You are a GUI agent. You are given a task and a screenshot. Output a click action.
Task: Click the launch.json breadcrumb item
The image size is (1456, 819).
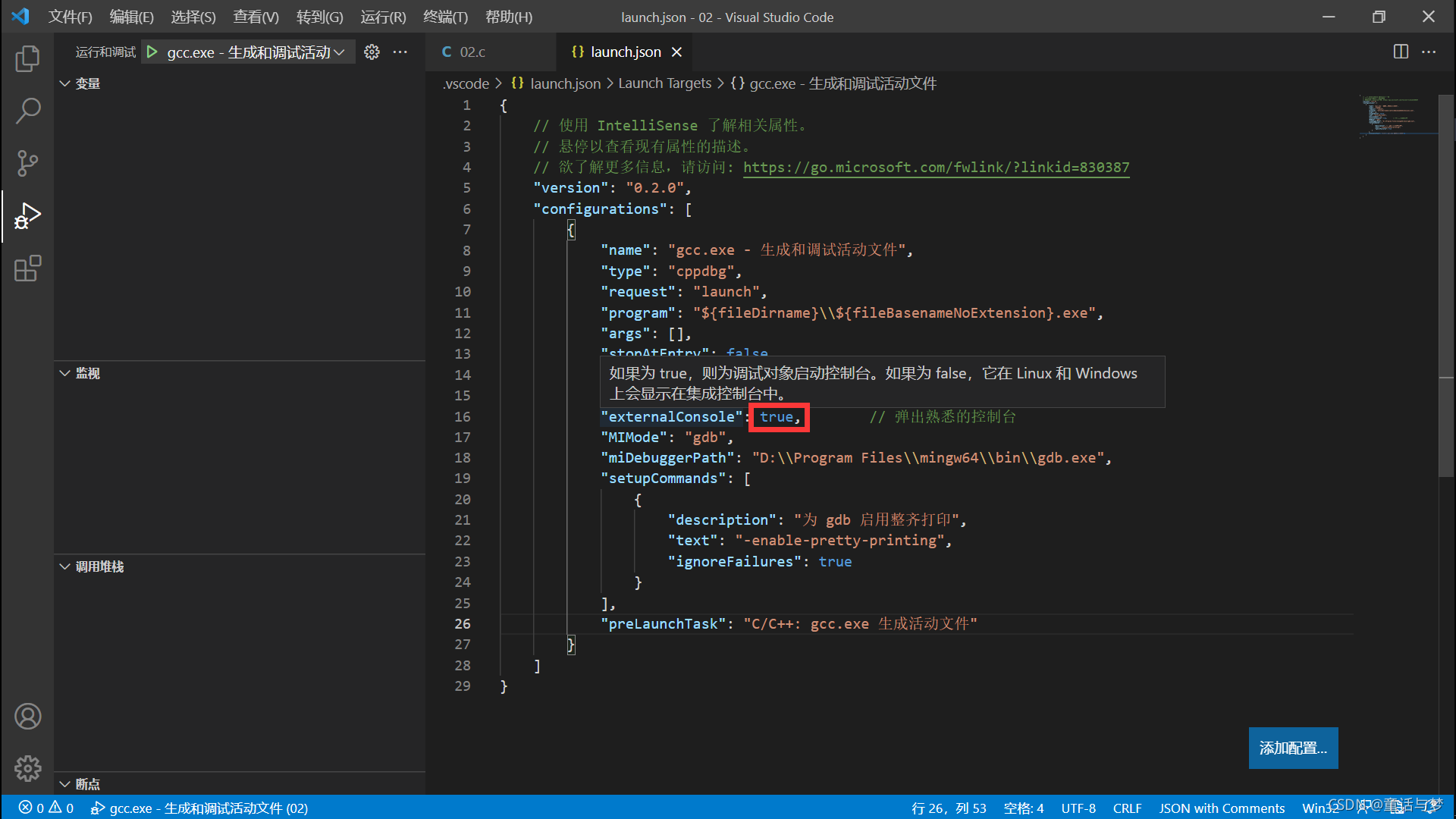pos(556,83)
